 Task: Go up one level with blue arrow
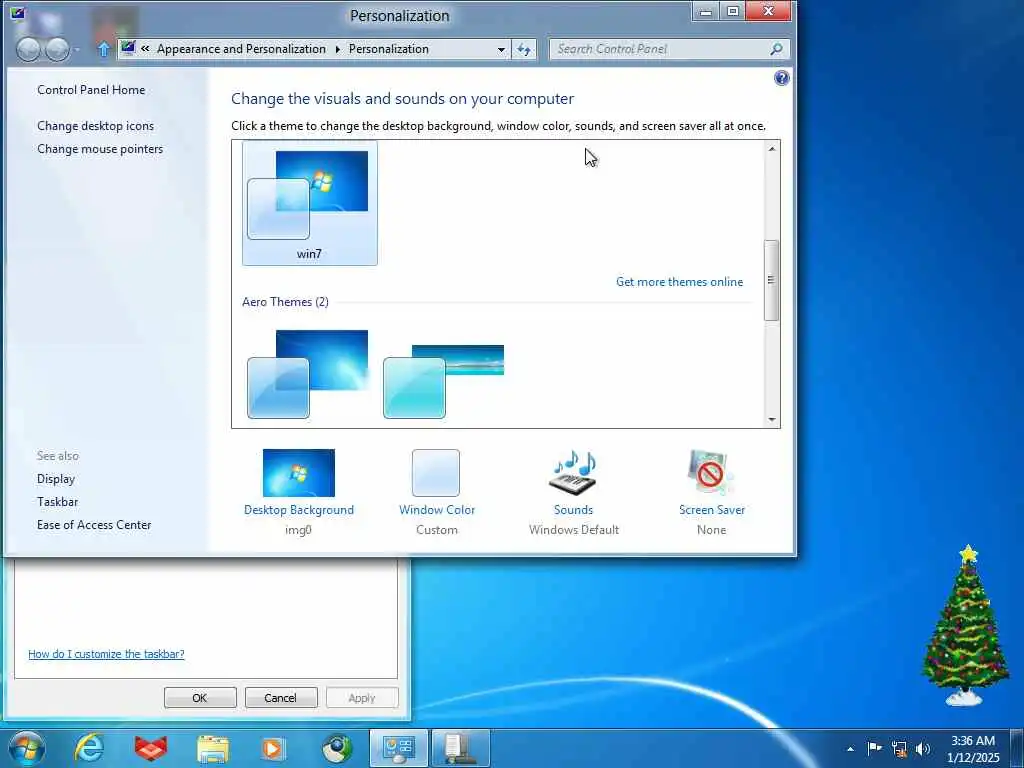coord(103,49)
